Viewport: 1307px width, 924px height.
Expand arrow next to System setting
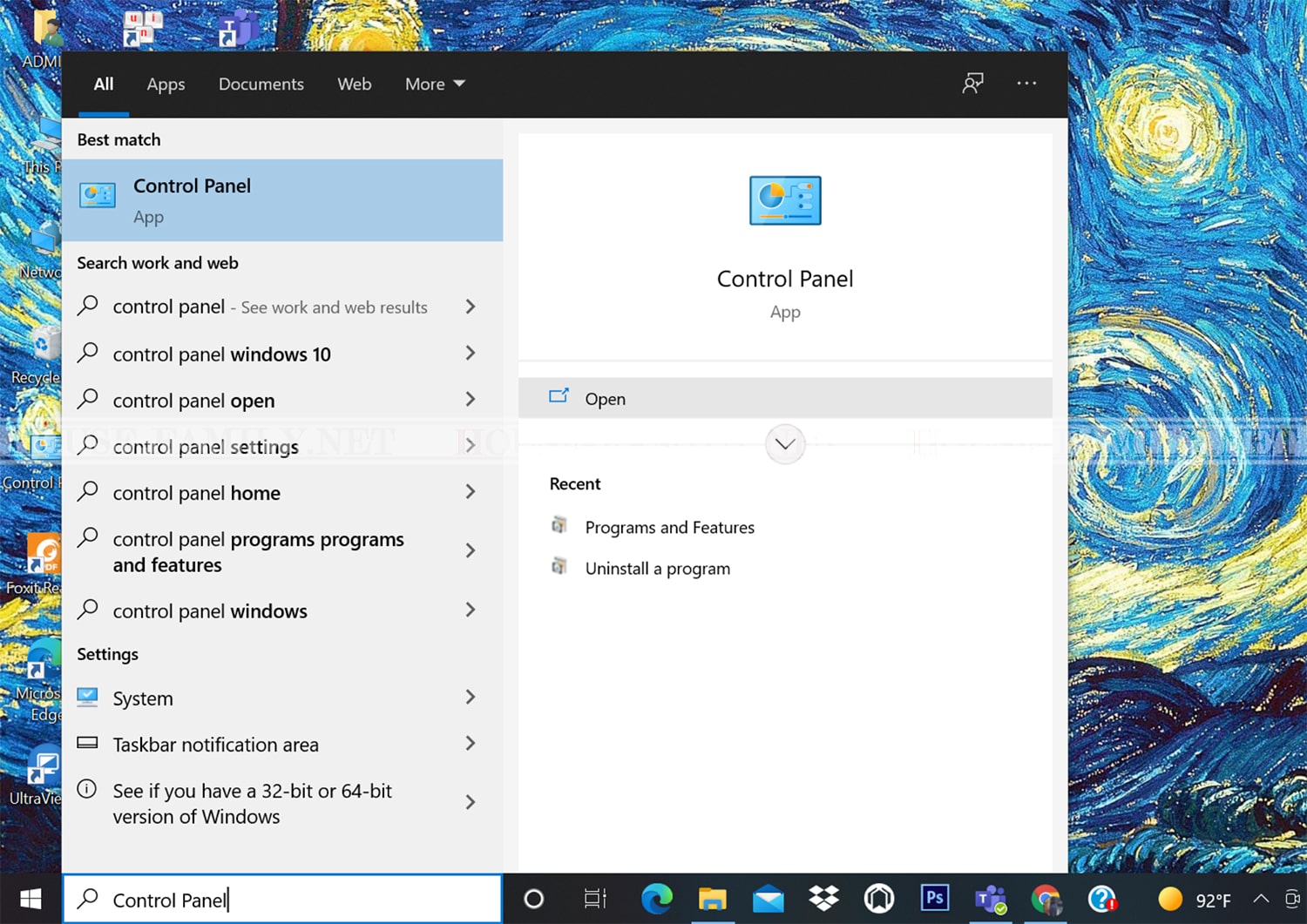pos(471,697)
